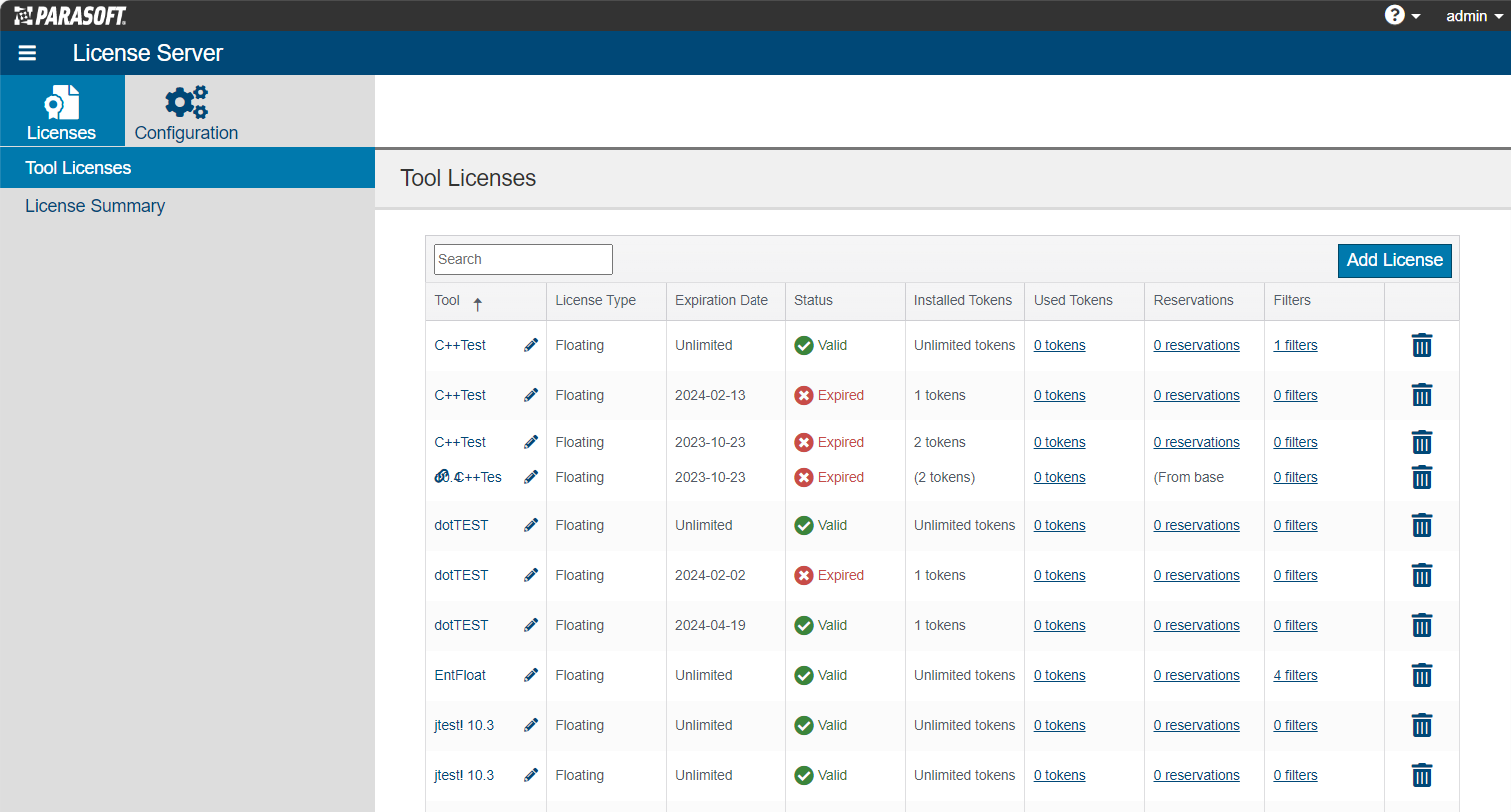Edit the dotTEST Unlimited license
1511x812 pixels.
coord(531,525)
